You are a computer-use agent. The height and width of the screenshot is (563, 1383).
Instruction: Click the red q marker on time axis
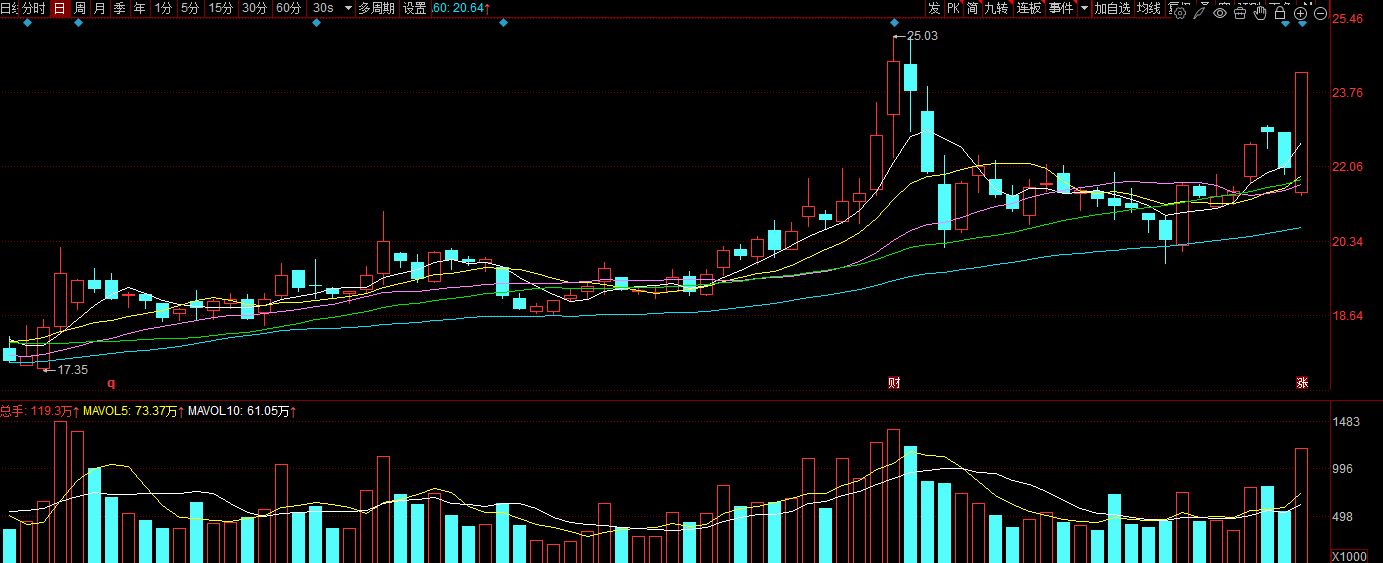[111, 382]
